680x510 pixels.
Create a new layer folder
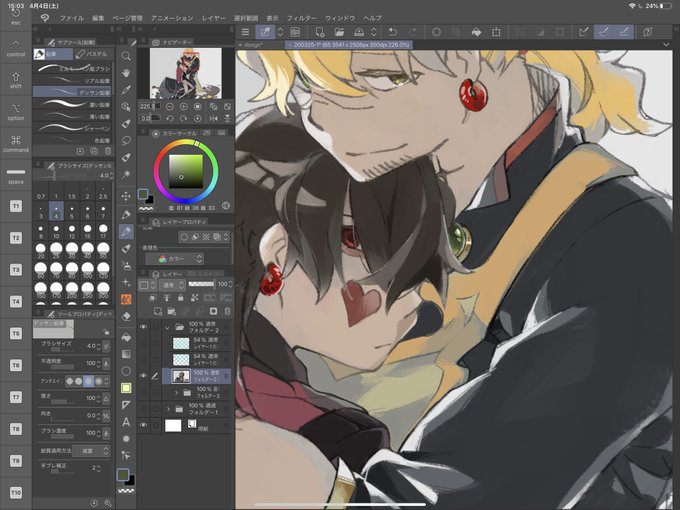tap(171, 311)
